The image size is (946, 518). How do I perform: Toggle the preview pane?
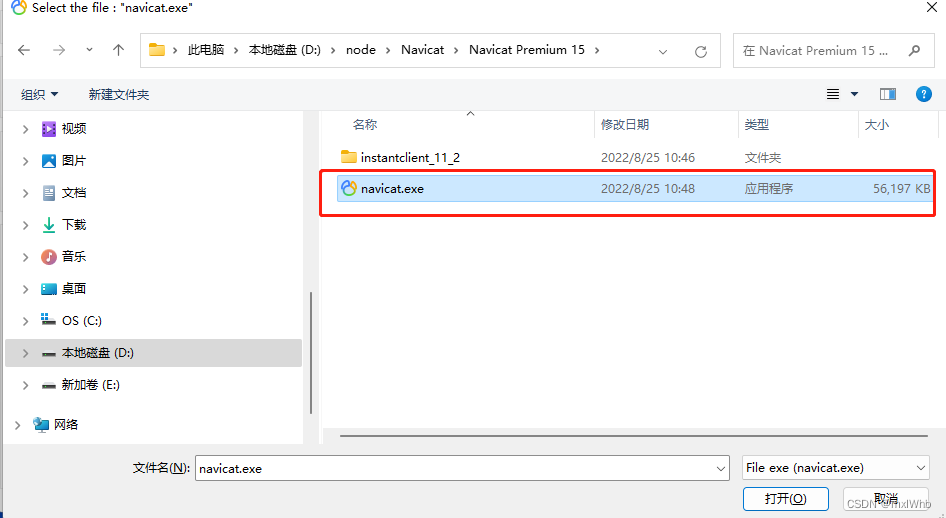887,94
